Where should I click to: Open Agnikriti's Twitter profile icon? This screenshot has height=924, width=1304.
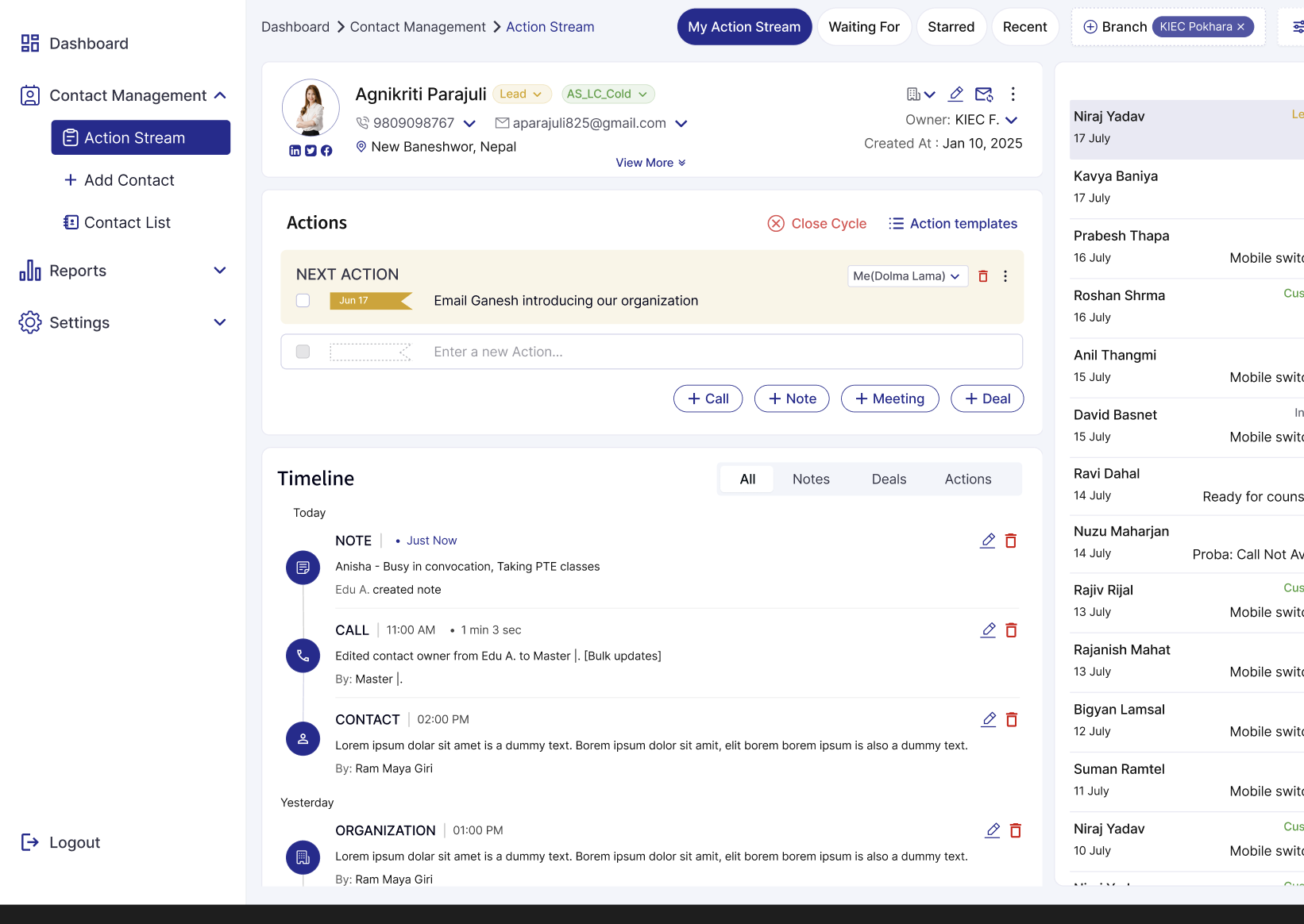311,151
